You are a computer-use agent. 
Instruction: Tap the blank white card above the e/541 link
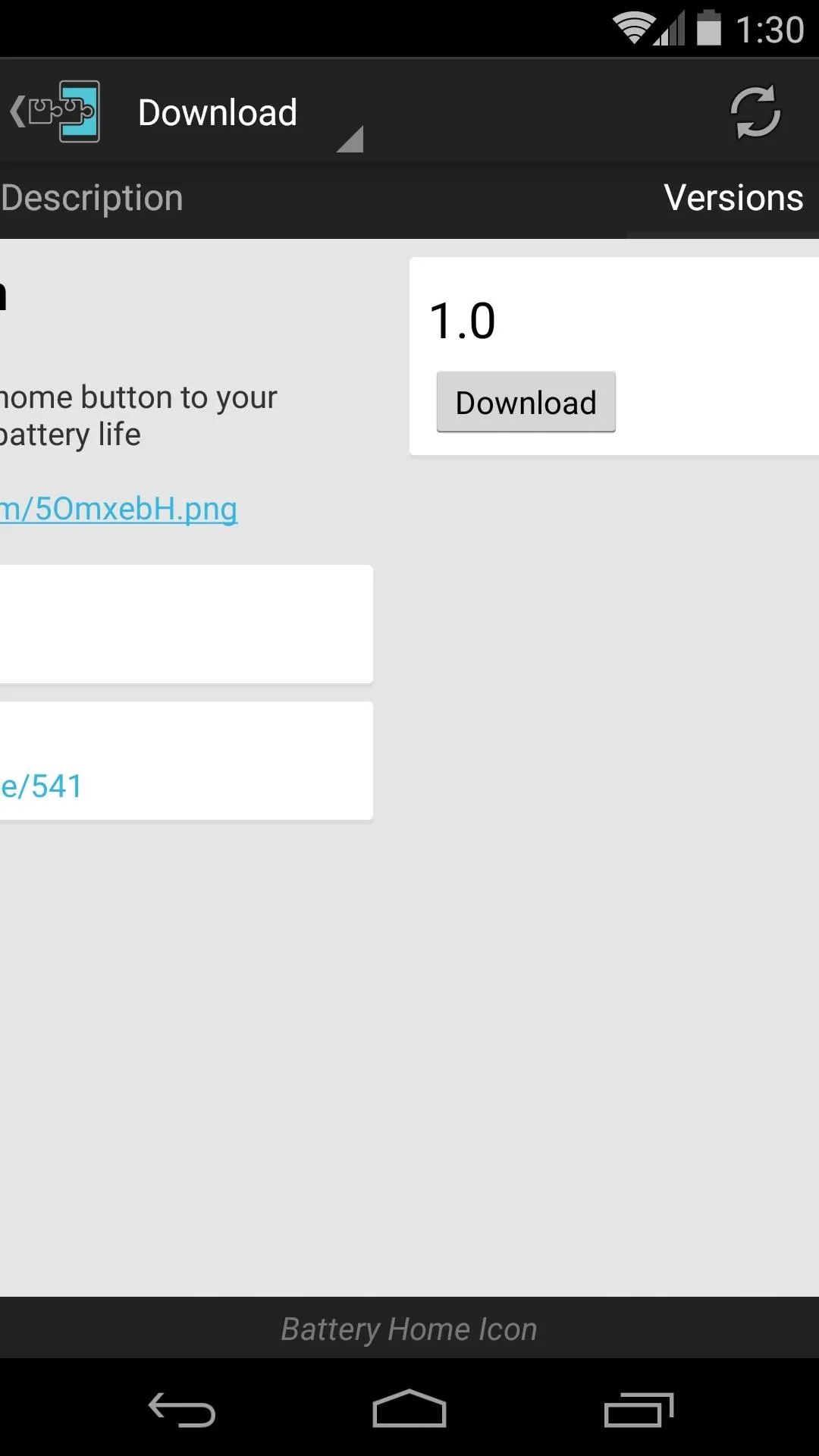click(x=186, y=624)
